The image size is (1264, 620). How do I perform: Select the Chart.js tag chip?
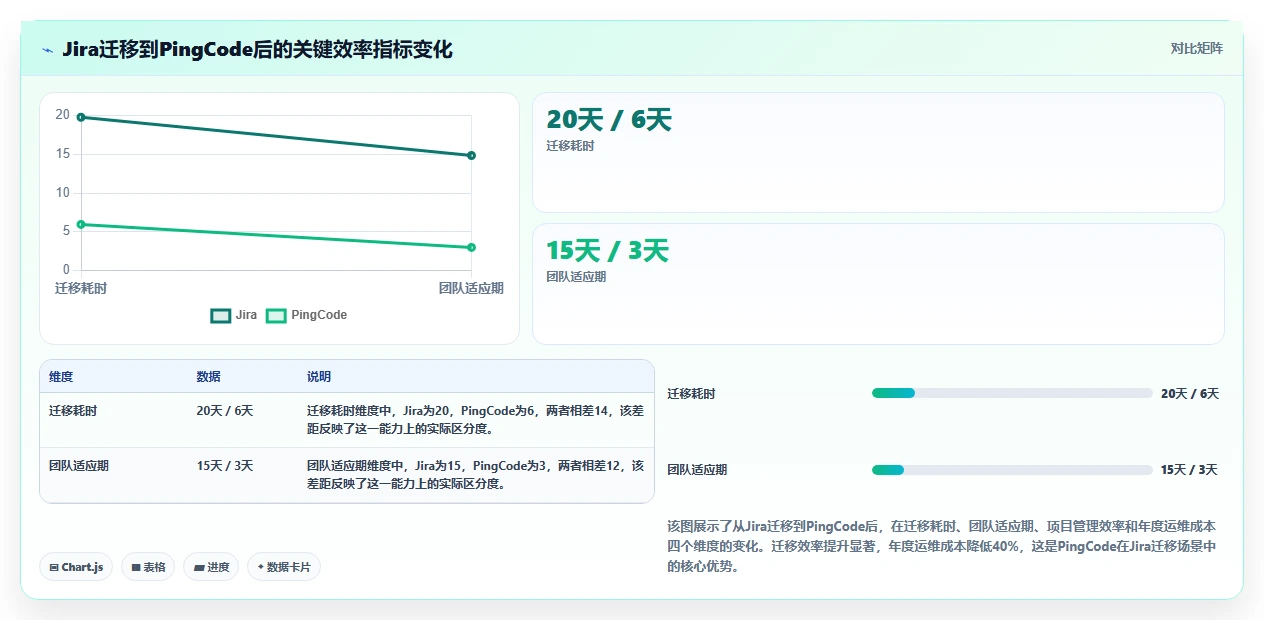coord(77,567)
